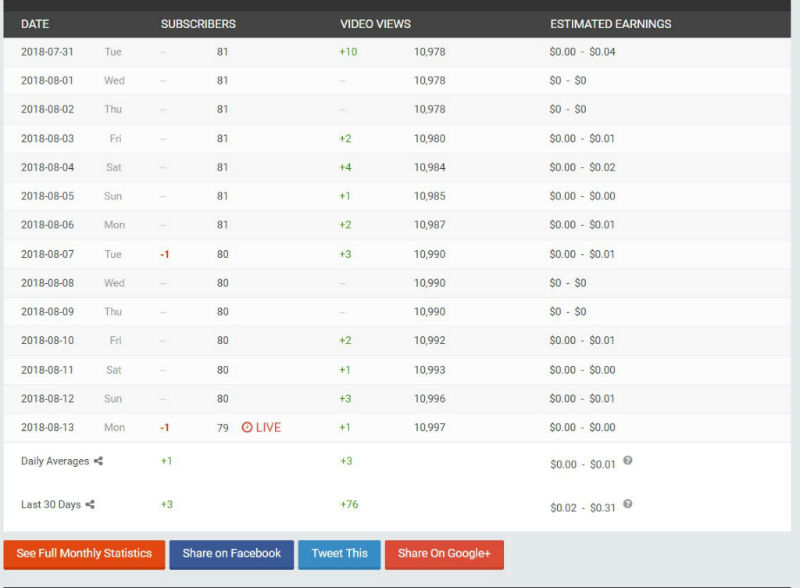Click the Daily Averages label
Viewport: 800px width, 588px height.
55,461
